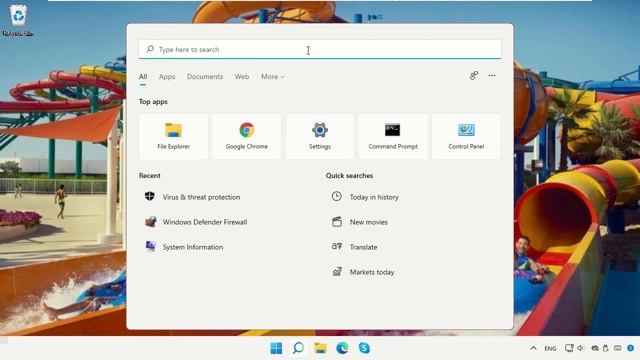Open Skype from the taskbar

pos(364,348)
